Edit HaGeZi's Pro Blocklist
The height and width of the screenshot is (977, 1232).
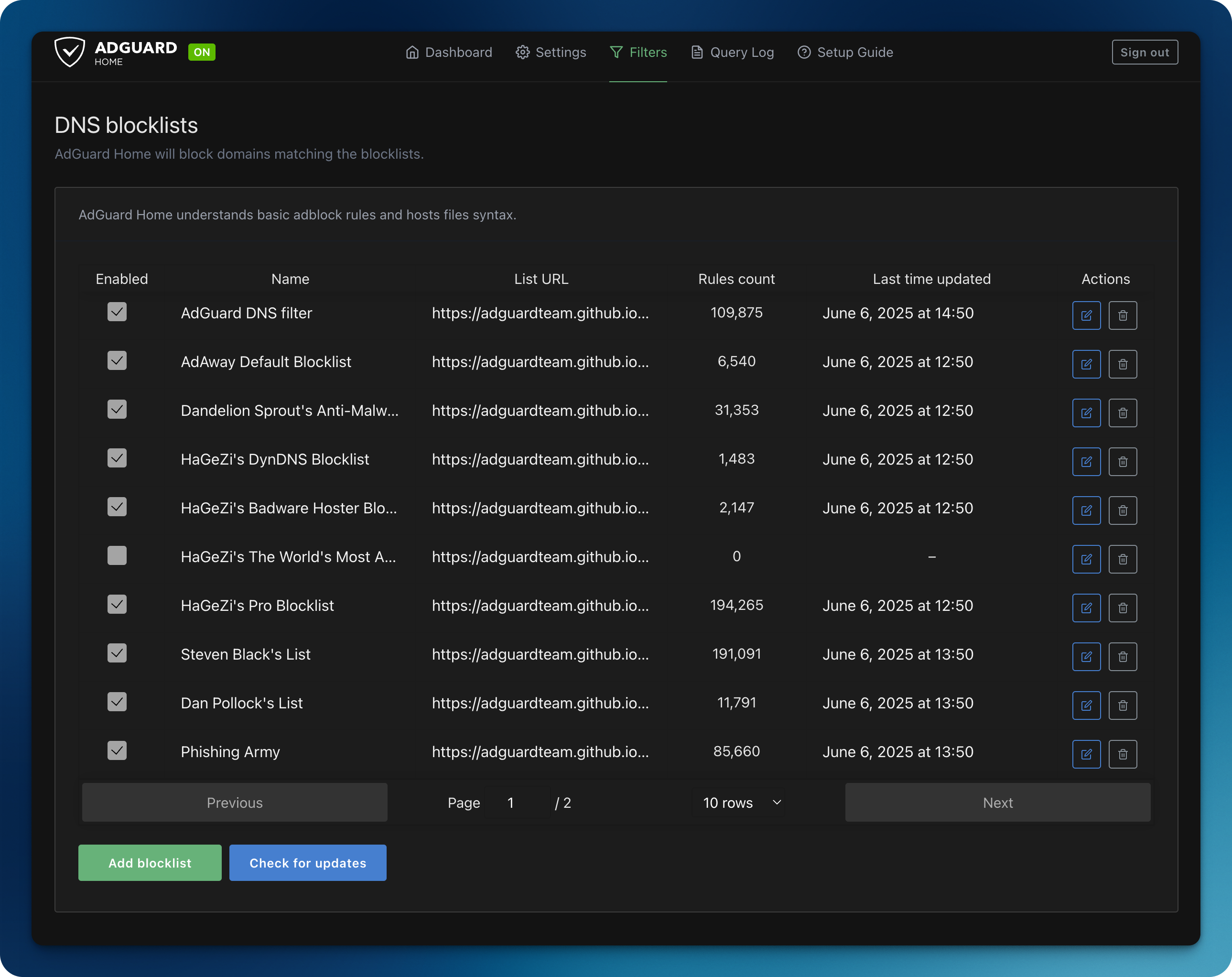coord(1086,608)
